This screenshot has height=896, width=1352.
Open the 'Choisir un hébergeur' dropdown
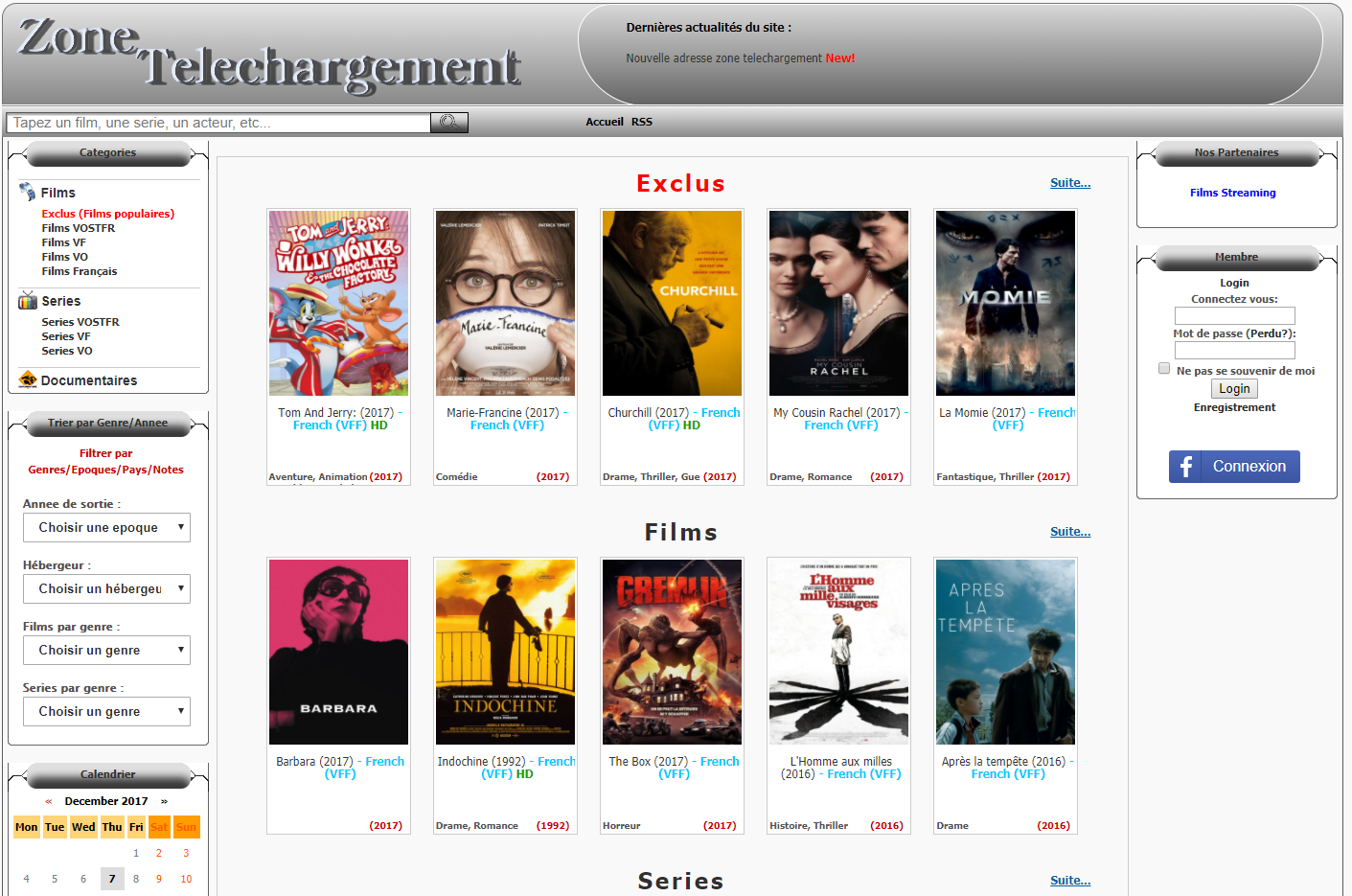click(106, 588)
